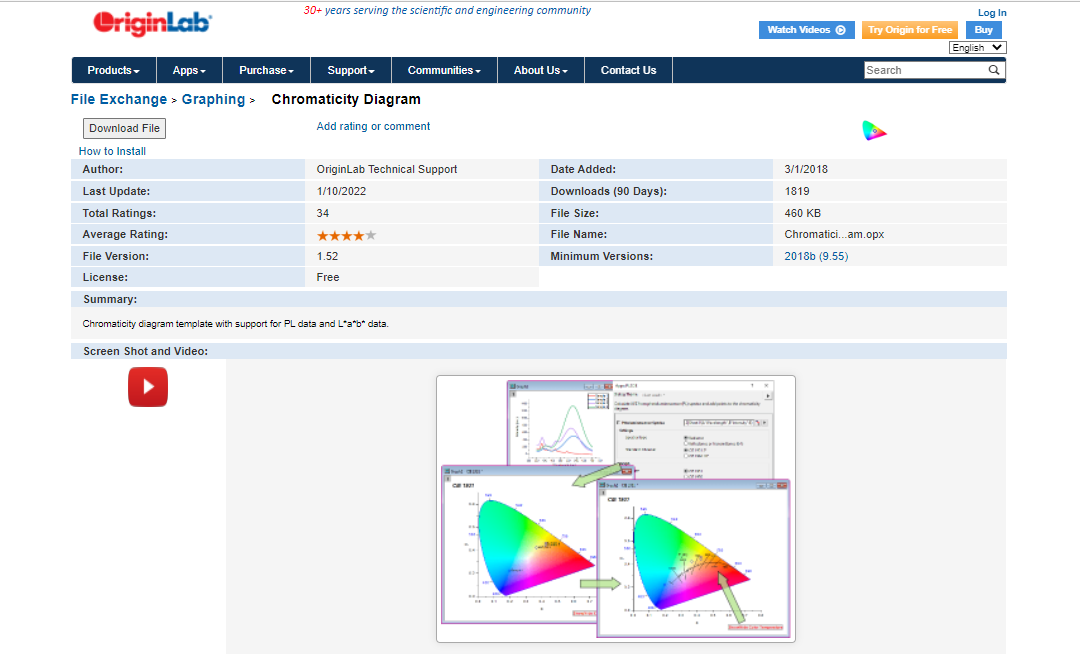The image size is (1080, 654).
Task: Expand the Products menu
Action: click(x=114, y=70)
